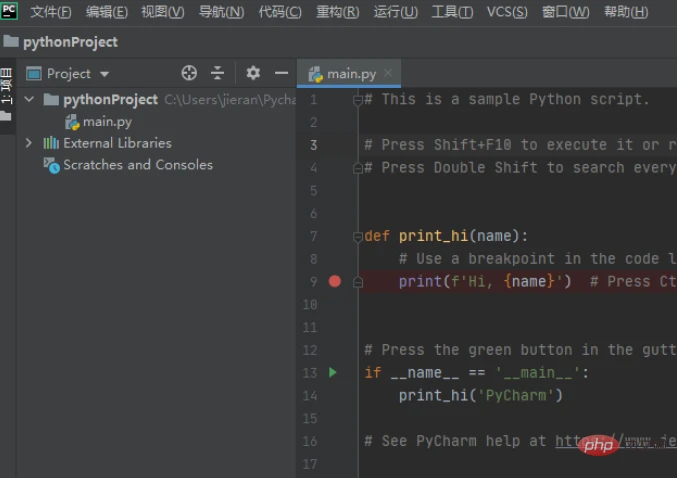Click pythonProject breadcrumb in navigation bar

(x=68, y=42)
